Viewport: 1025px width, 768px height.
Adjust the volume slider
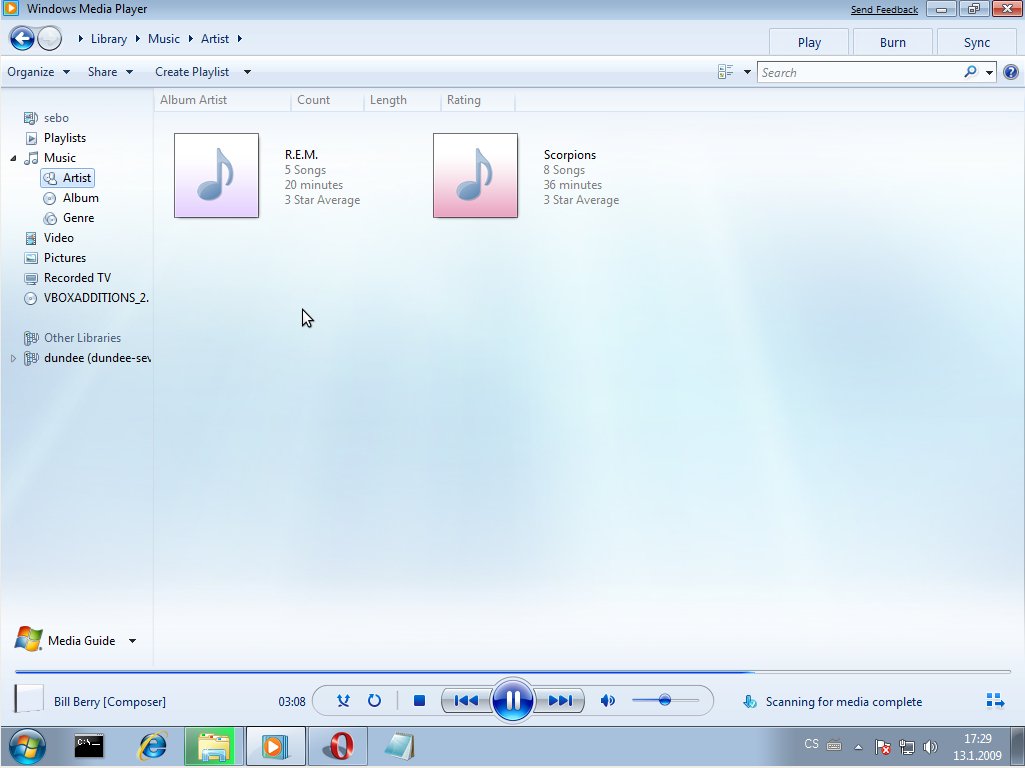[665, 701]
